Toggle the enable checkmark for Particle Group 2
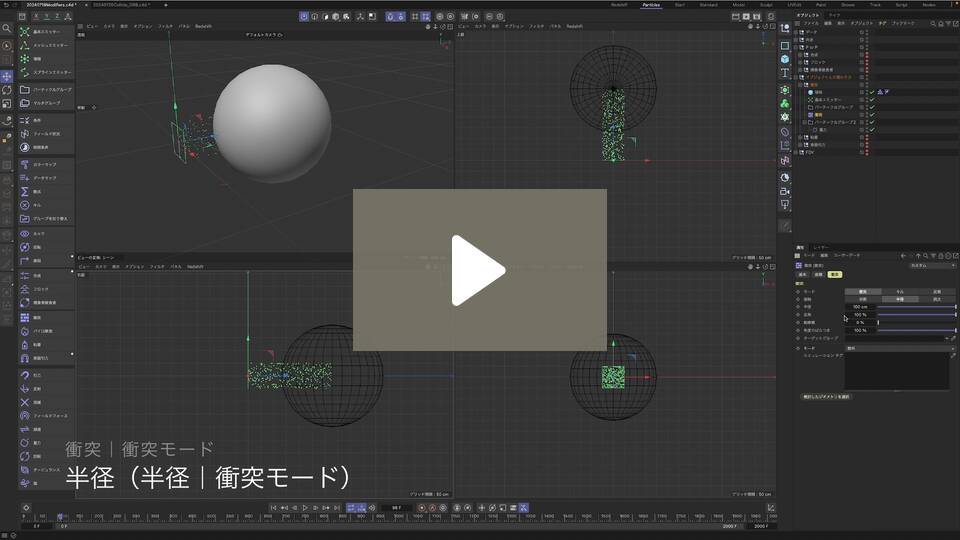960x540 pixels. tap(872, 122)
